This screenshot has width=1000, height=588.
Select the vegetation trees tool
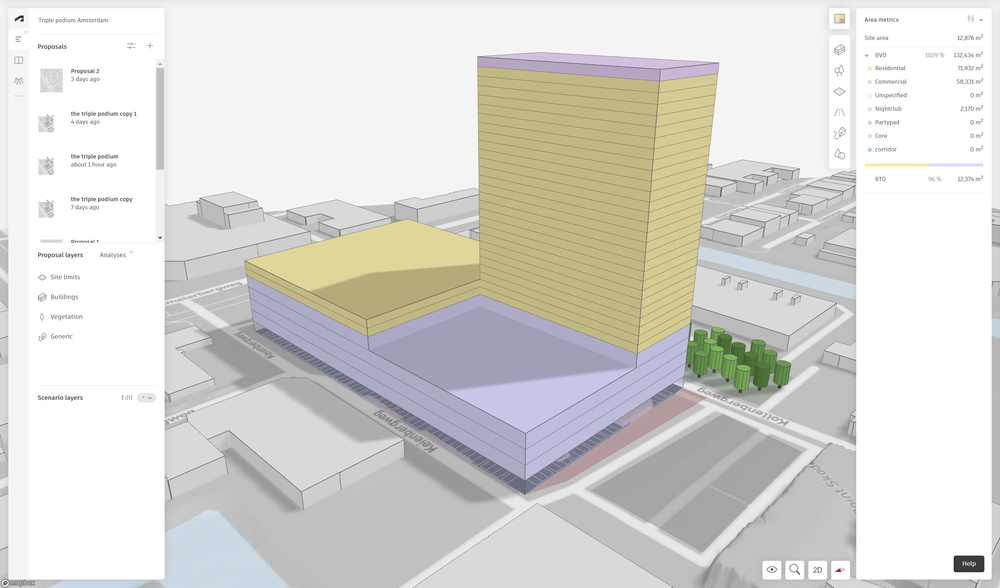840,70
